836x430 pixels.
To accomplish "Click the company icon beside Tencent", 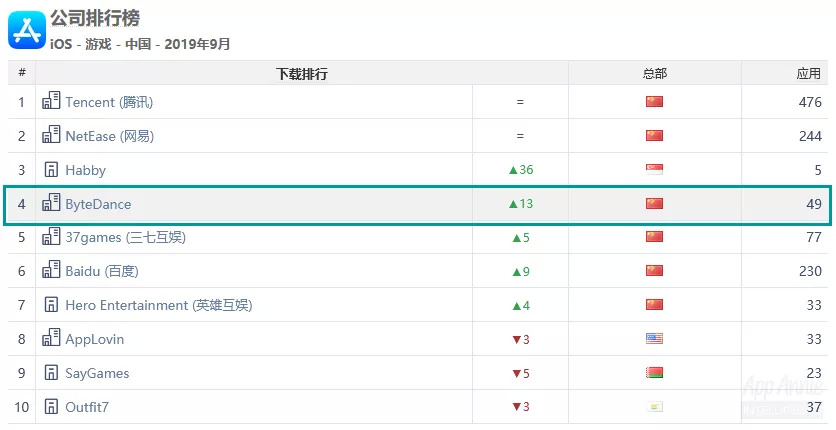I will click(x=51, y=102).
